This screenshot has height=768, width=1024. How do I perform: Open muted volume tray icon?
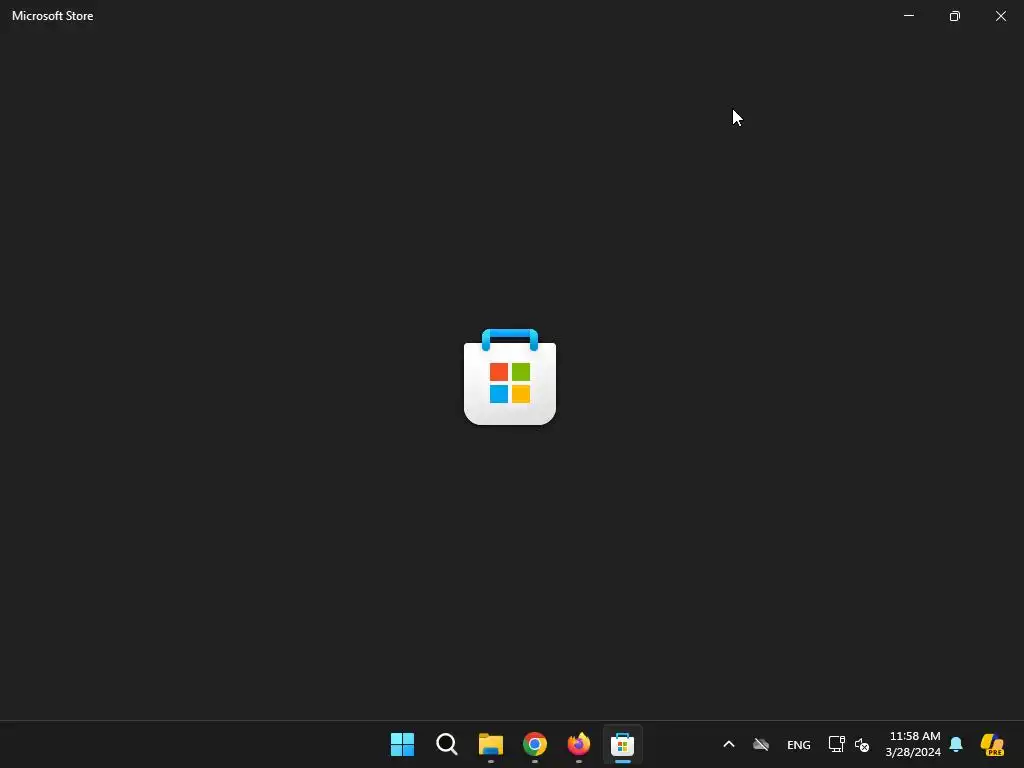click(x=862, y=744)
